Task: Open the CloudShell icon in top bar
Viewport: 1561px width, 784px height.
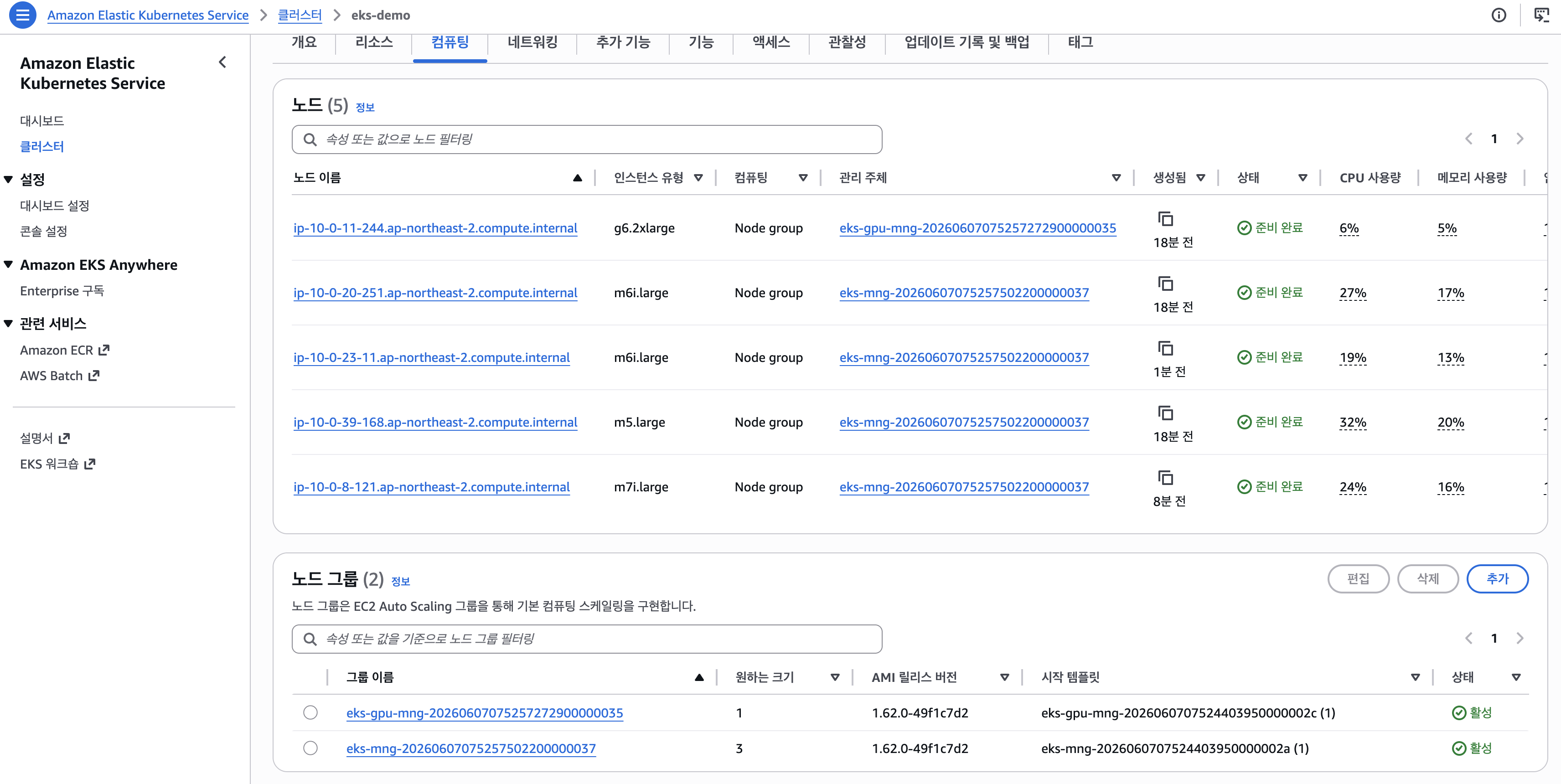Action: pos(1541,15)
